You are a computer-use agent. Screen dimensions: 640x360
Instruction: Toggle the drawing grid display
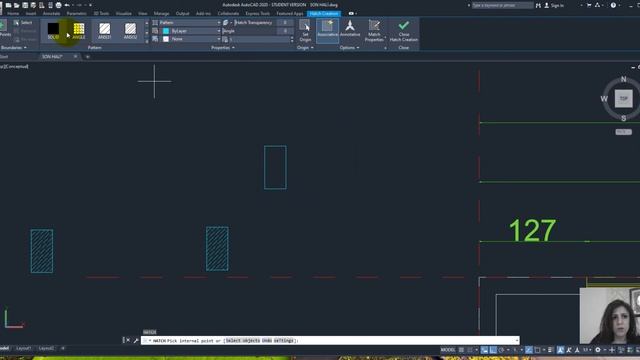click(461, 350)
